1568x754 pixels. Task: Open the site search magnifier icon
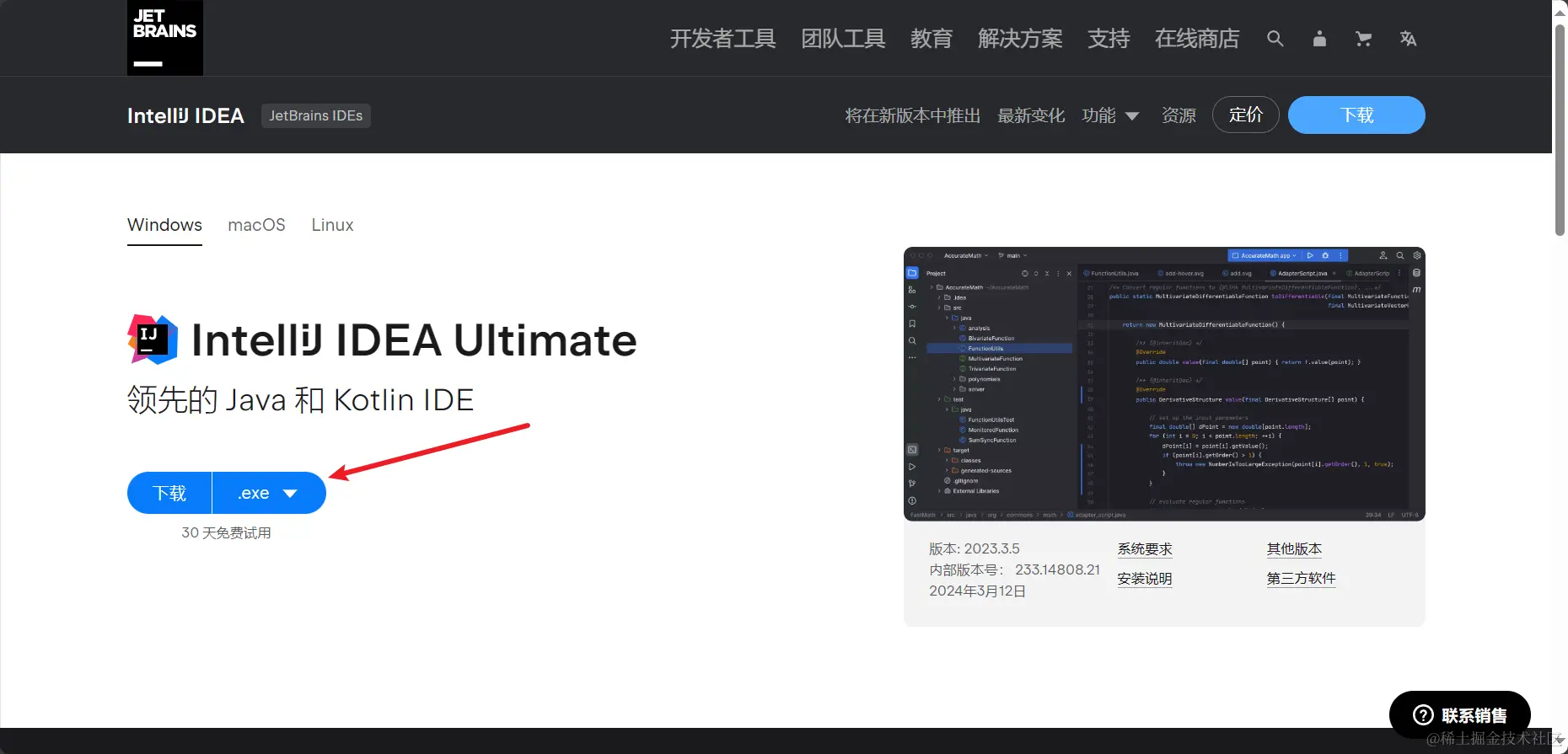point(1275,39)
